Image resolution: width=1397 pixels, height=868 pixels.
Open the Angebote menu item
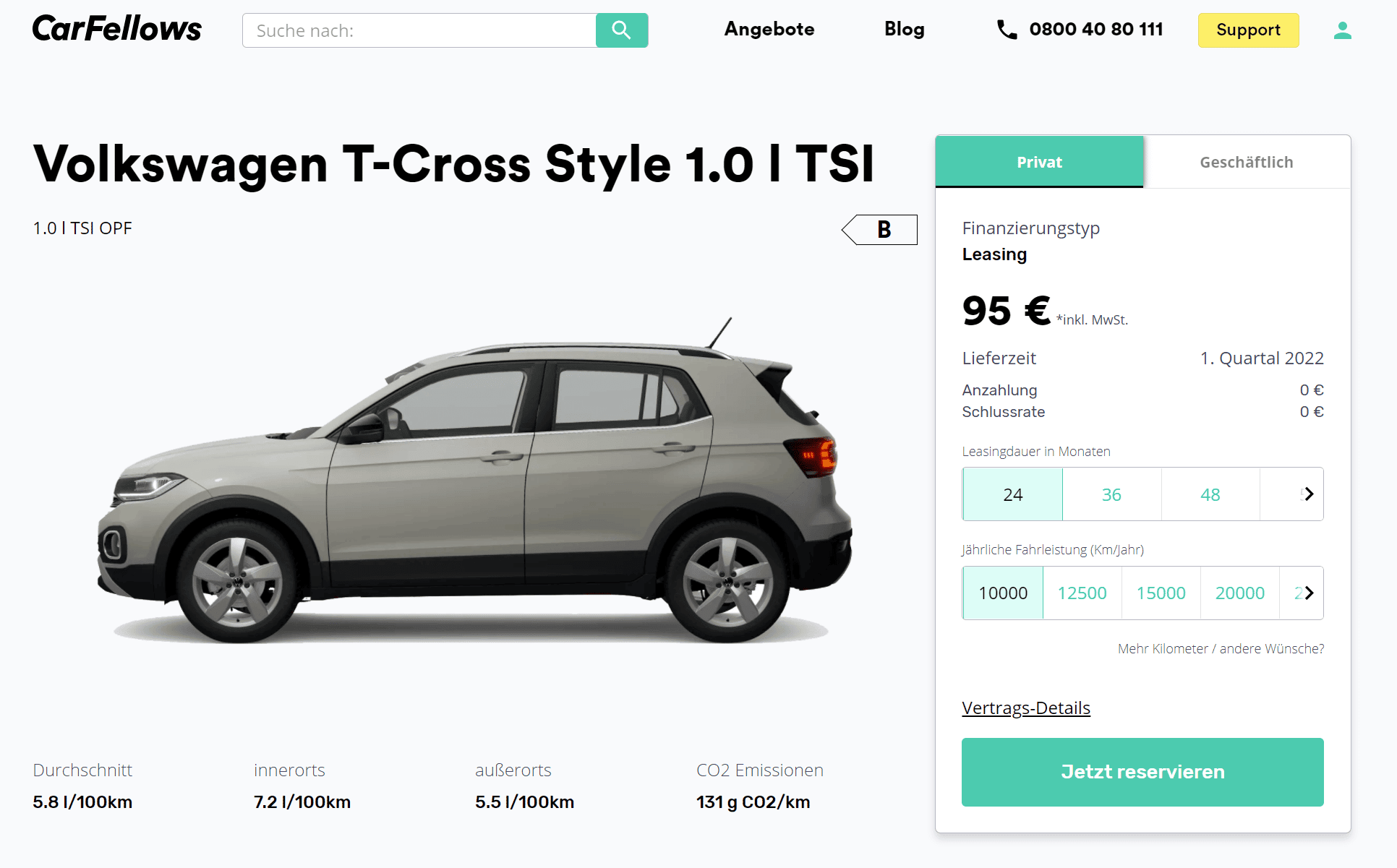769,29
